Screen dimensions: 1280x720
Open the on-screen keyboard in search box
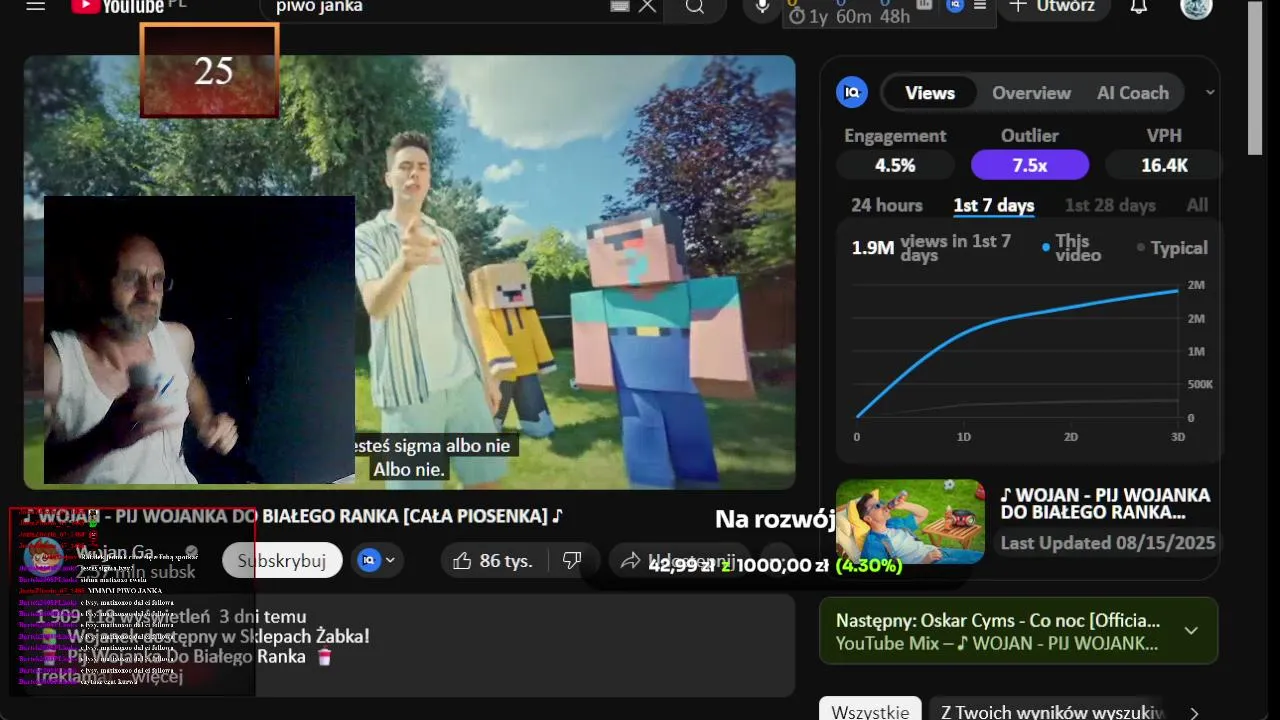click(619, 6)
